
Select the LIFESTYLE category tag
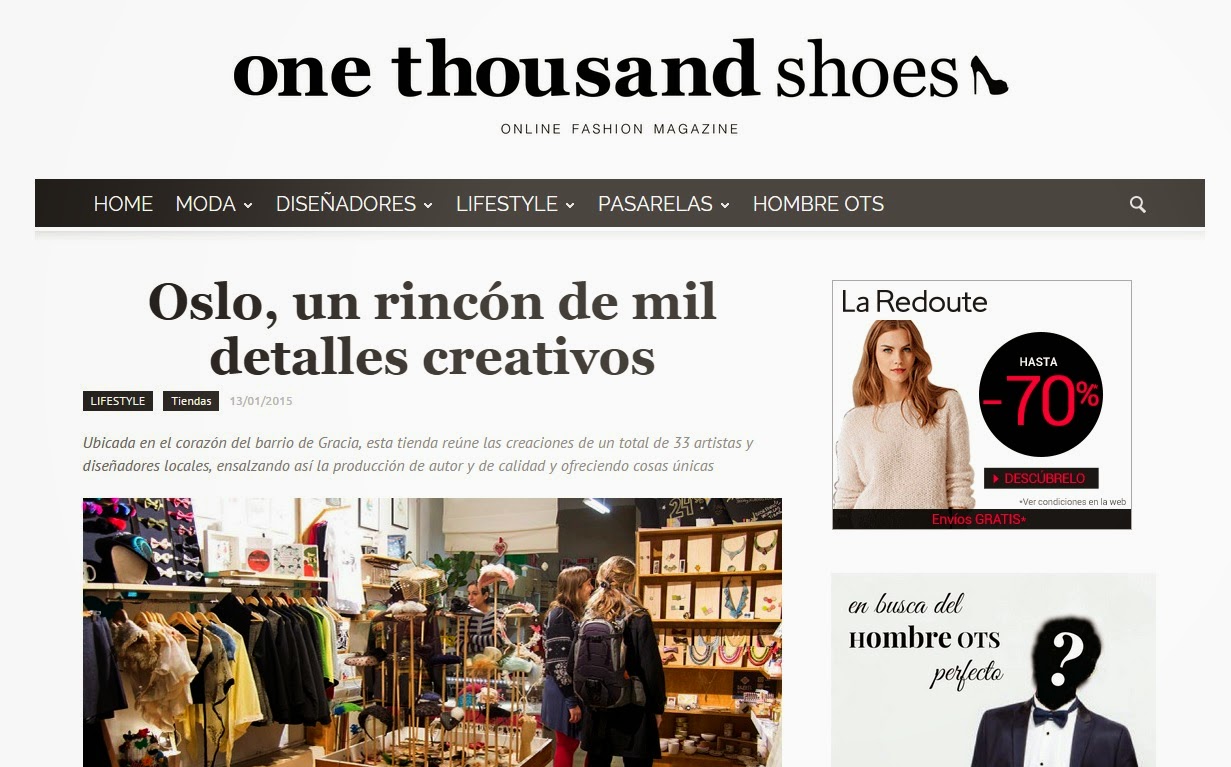(117, 401)
